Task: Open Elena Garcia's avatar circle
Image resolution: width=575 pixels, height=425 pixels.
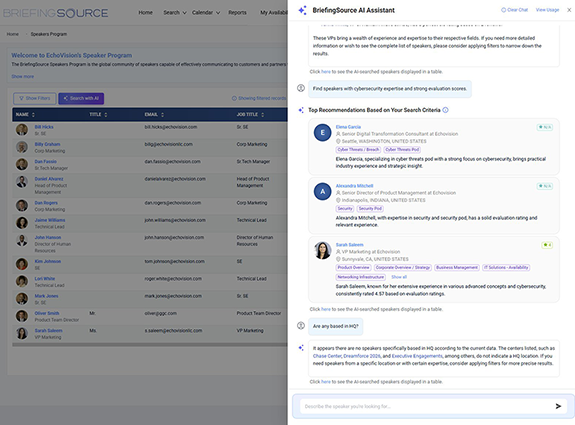Action: tap(323, 132)
